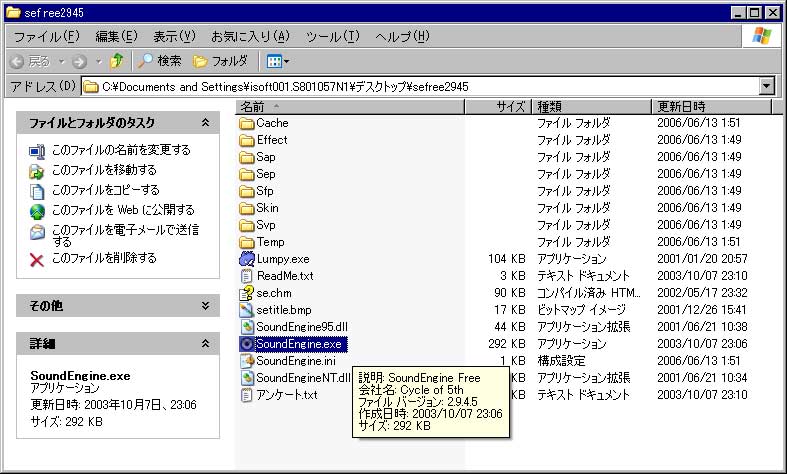Click the address bar path field

(x=421, y=87)
